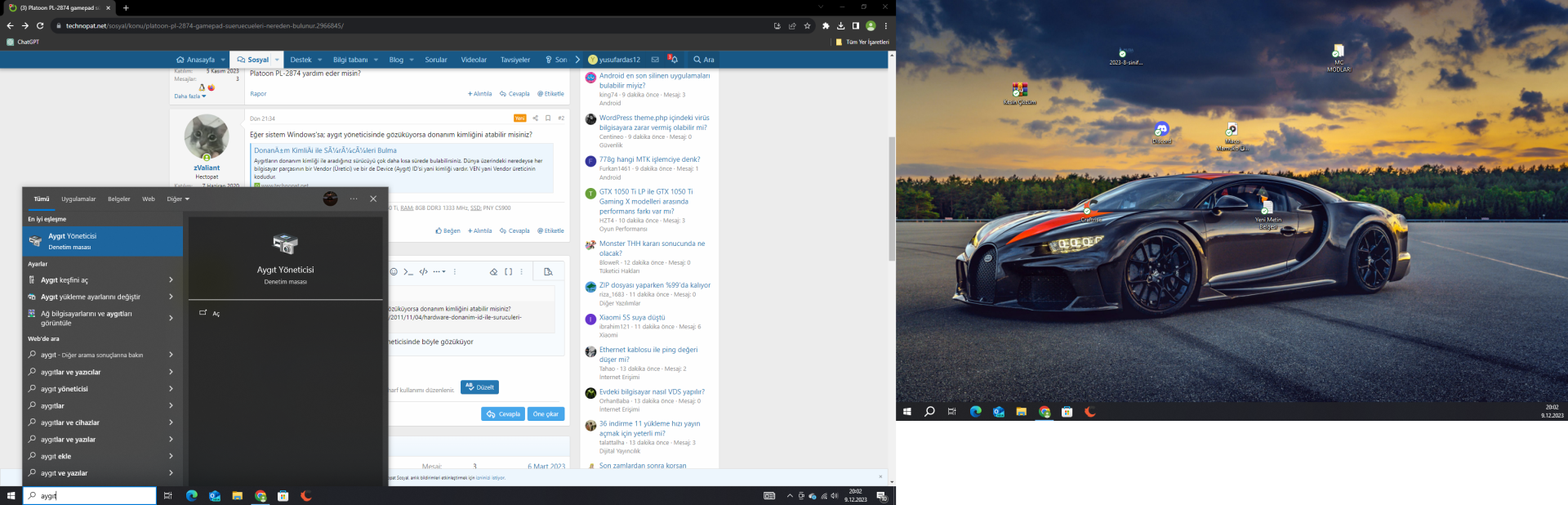Expand Daha fazla under user info
This screenshot has height=505, width=1568.
click(x=189, y=96)
